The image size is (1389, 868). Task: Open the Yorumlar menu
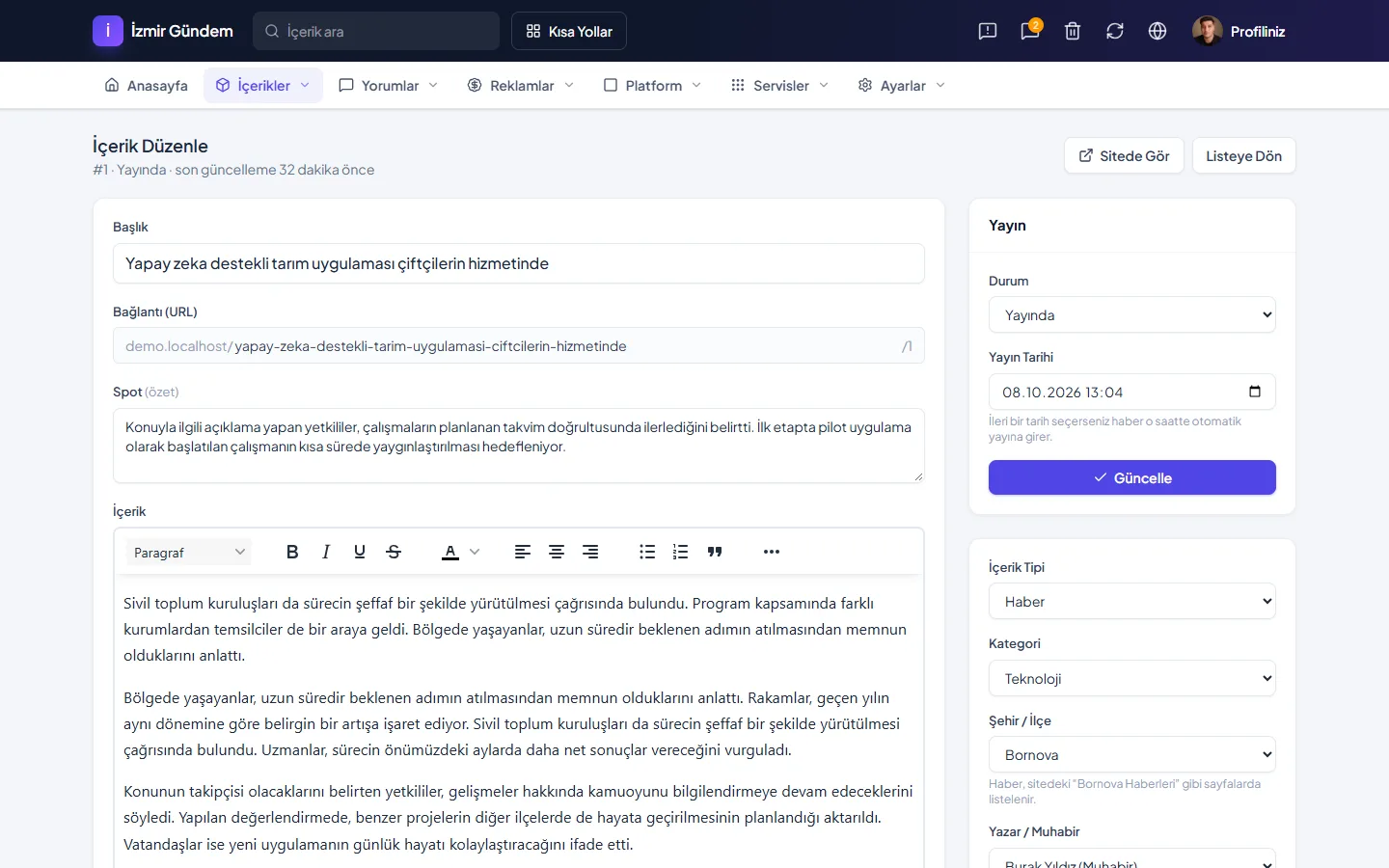click(389, 86)
